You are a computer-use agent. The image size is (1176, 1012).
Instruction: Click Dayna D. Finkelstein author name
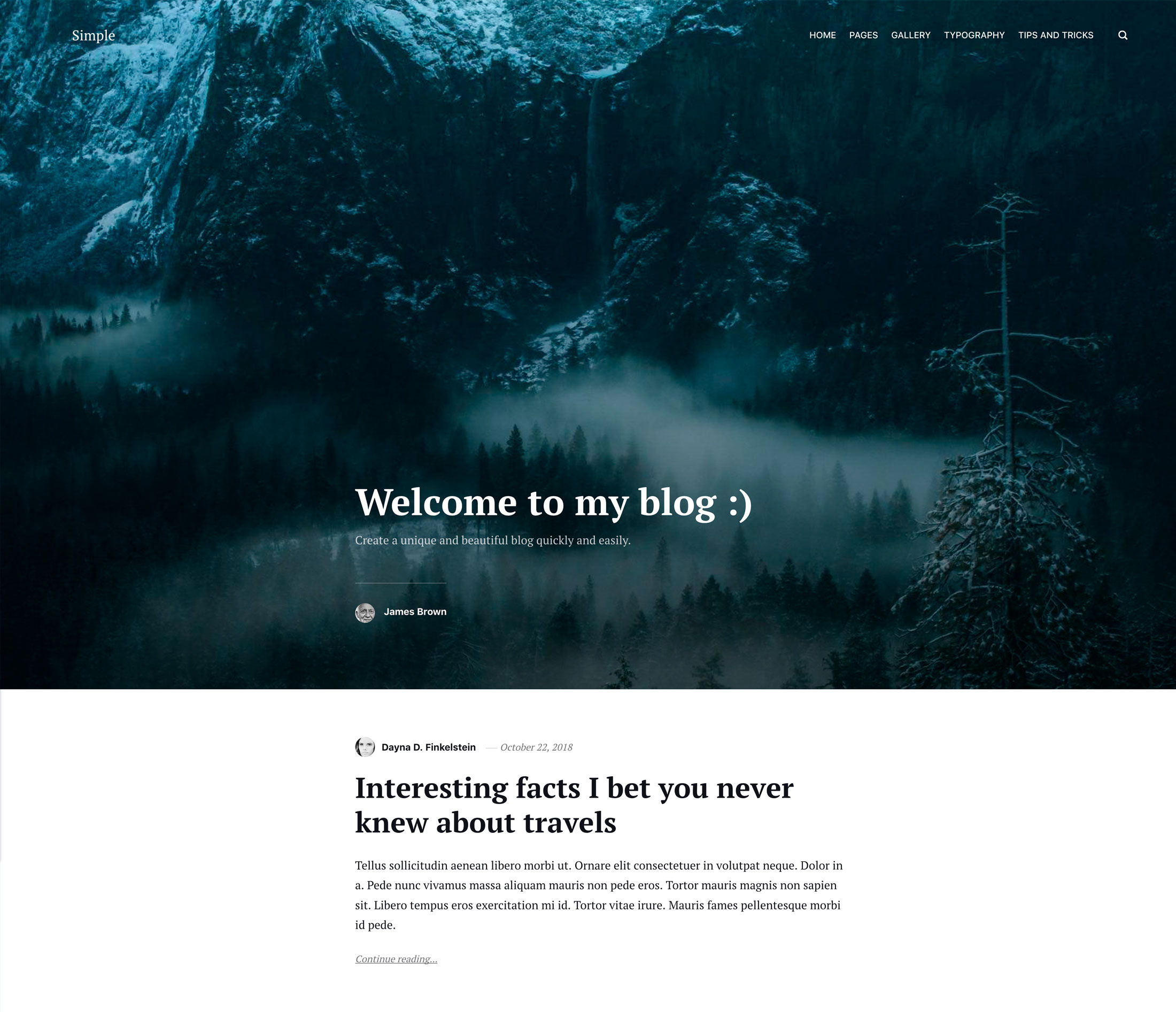(429, 747)
